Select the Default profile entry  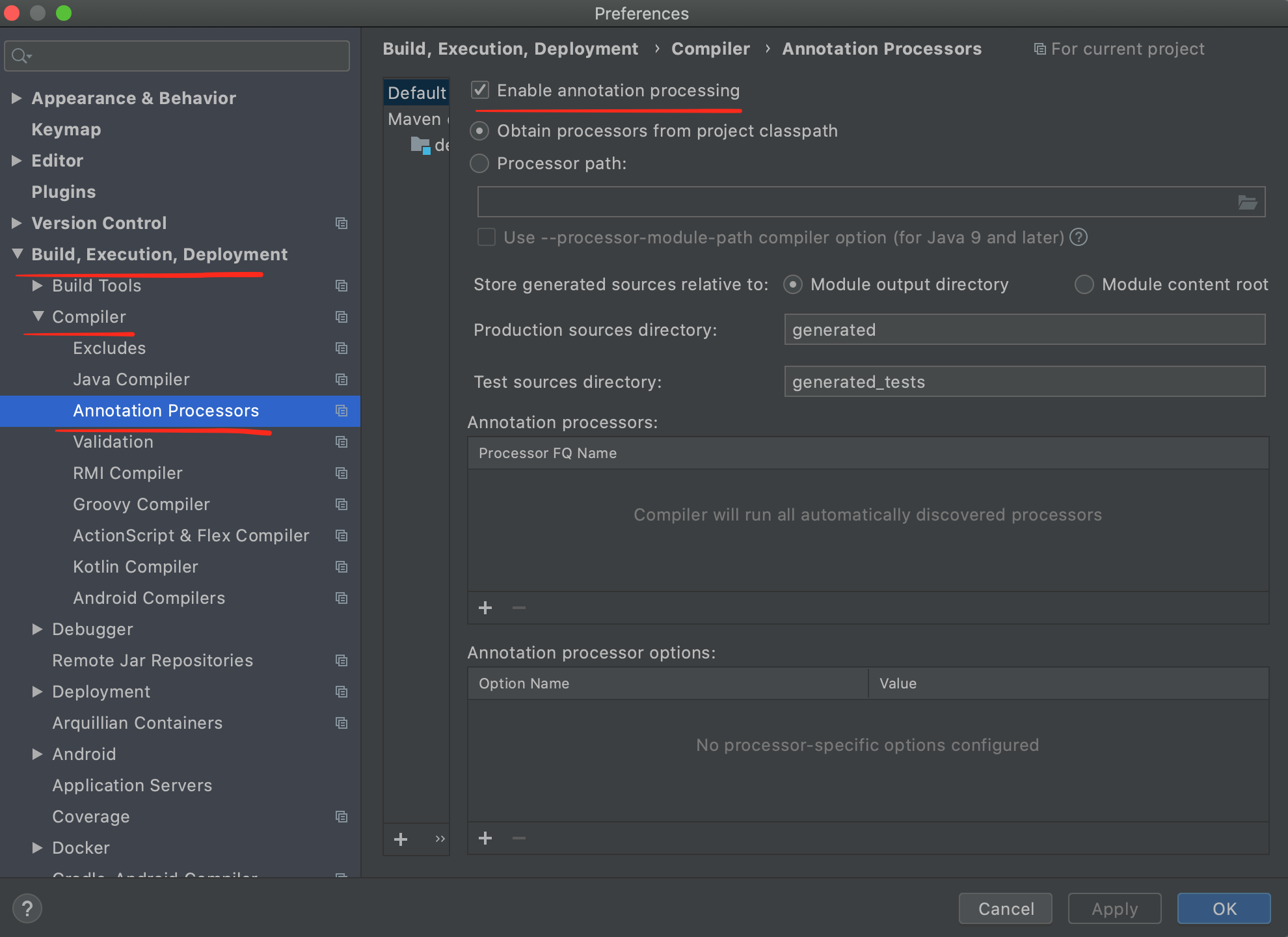(416, 93)
